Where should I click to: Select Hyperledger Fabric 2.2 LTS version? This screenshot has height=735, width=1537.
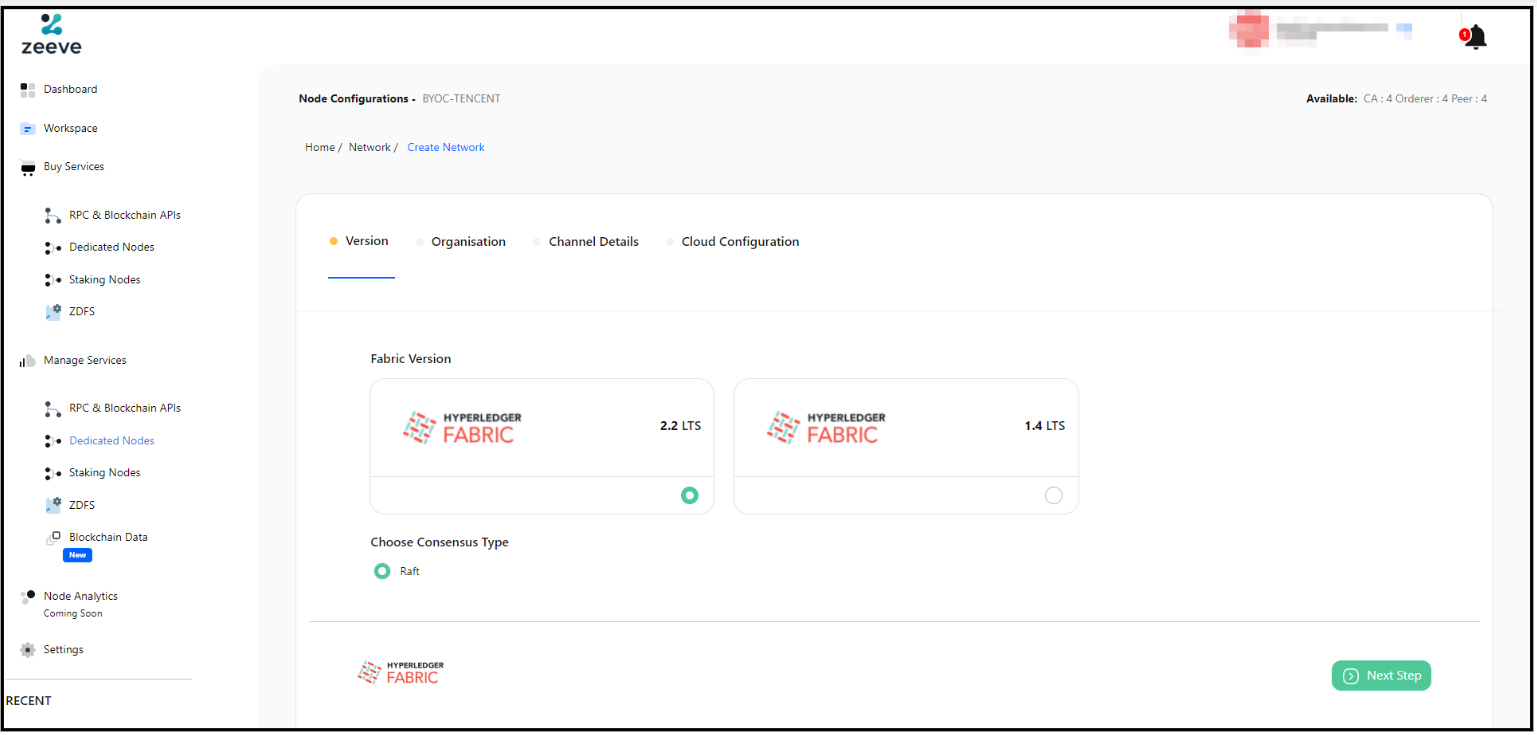point(689,495)
